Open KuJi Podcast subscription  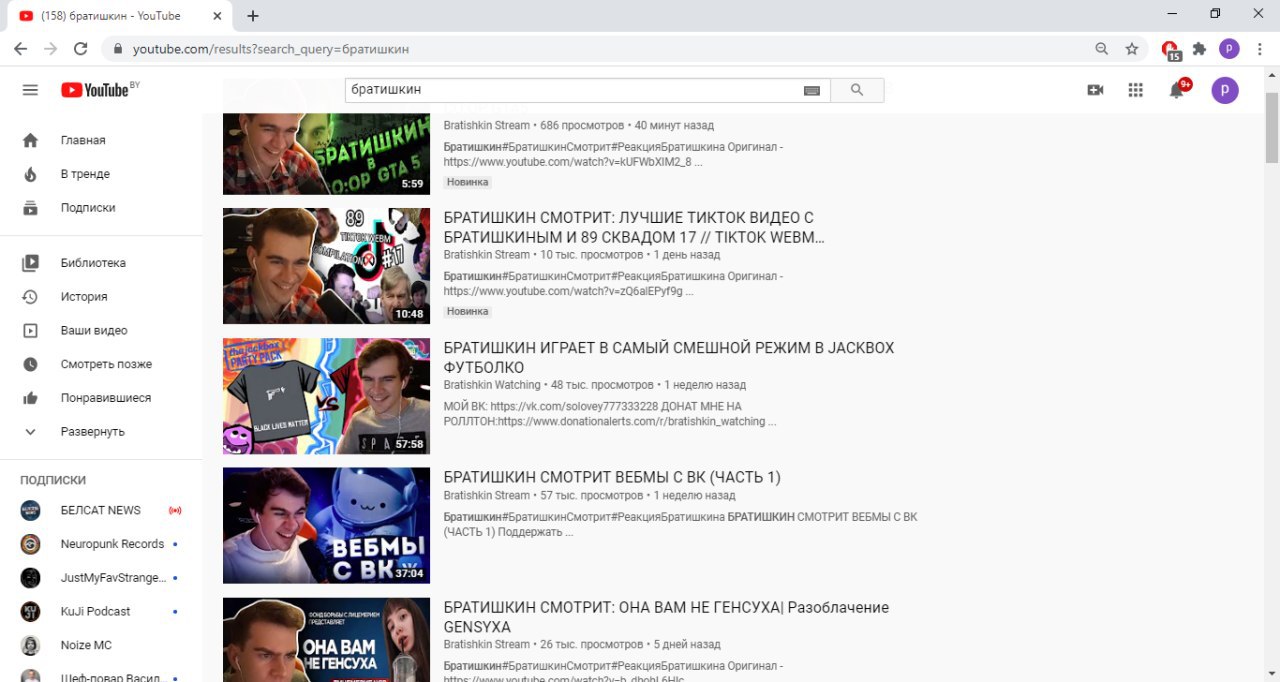[x=101, y=611]
